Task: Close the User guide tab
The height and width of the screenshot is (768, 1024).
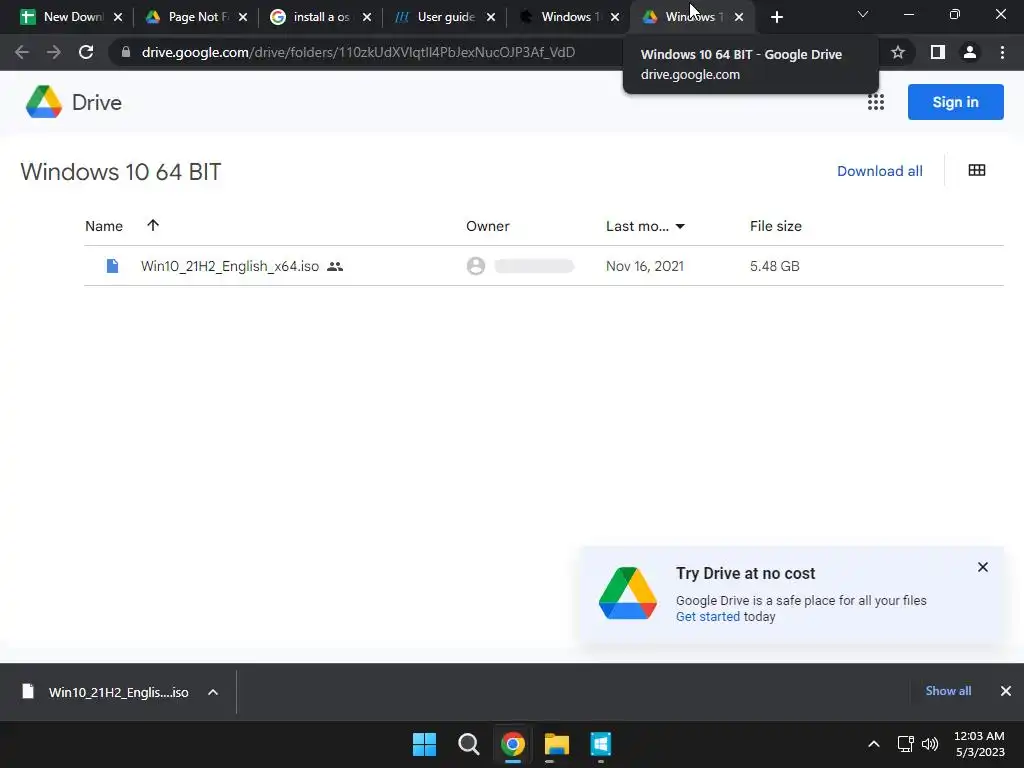Action: point(491,17)
